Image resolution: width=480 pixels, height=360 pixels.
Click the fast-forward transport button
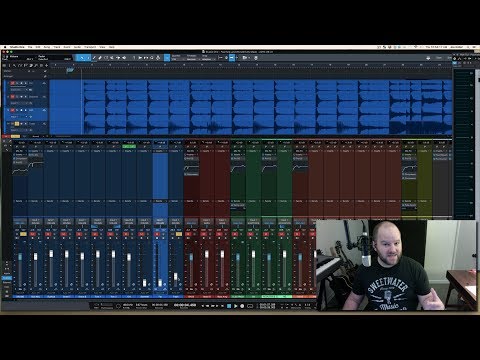(x=213, y=306)
